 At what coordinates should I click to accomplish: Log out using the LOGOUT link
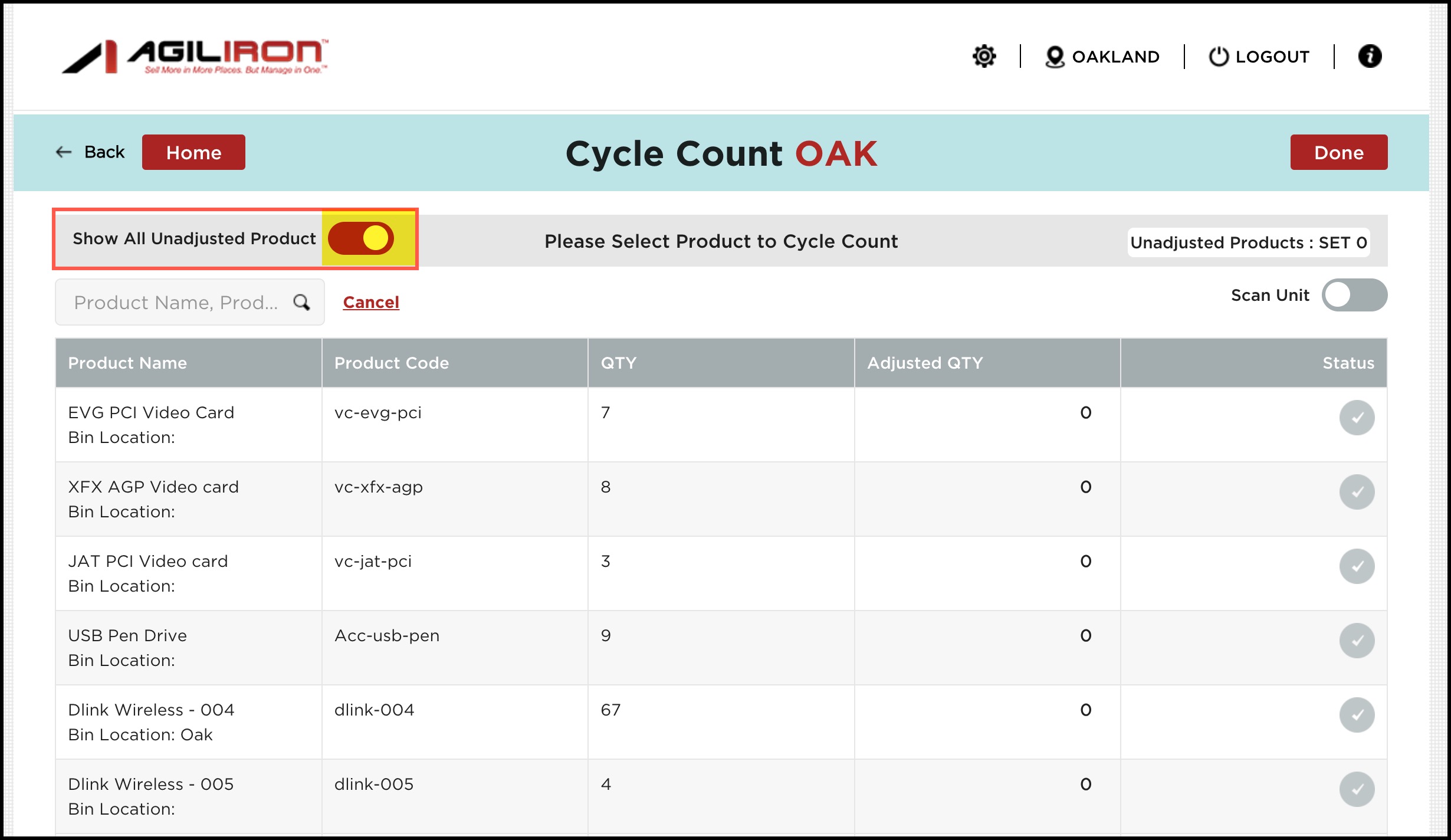pyautogui.click(x=1260, y=57)
